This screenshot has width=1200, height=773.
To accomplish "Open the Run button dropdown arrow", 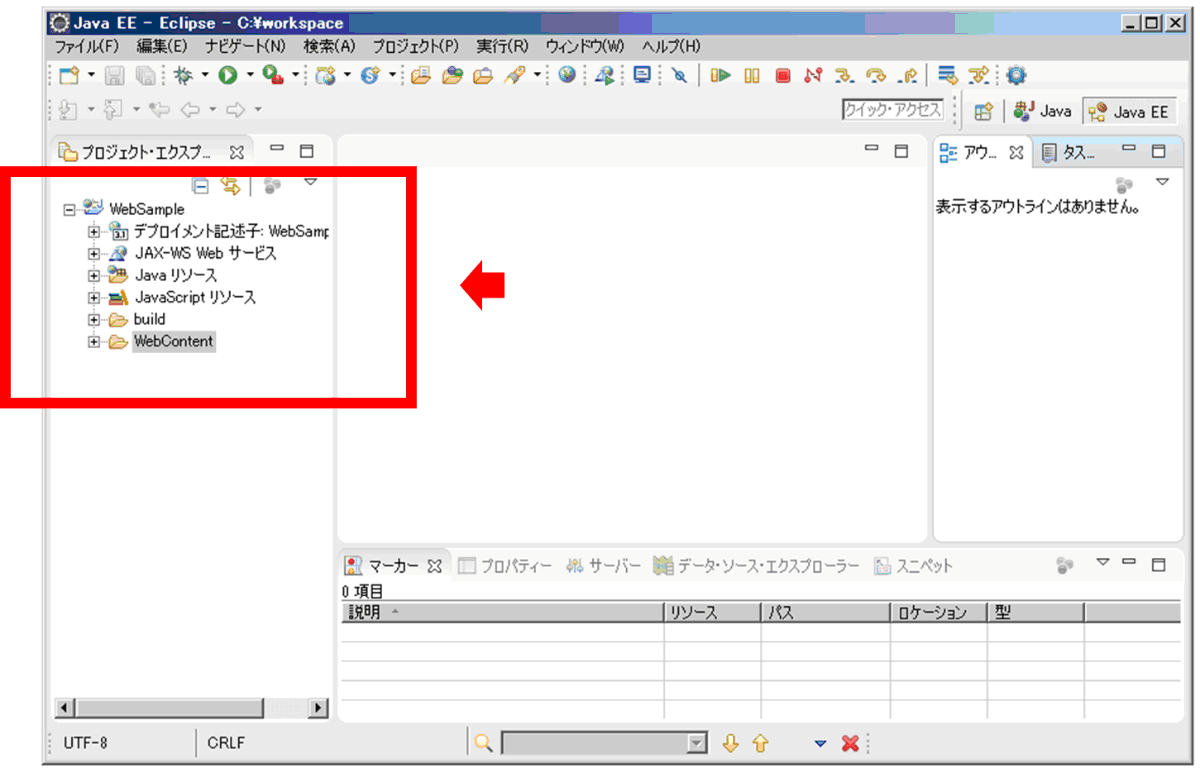I will point(248,76).
